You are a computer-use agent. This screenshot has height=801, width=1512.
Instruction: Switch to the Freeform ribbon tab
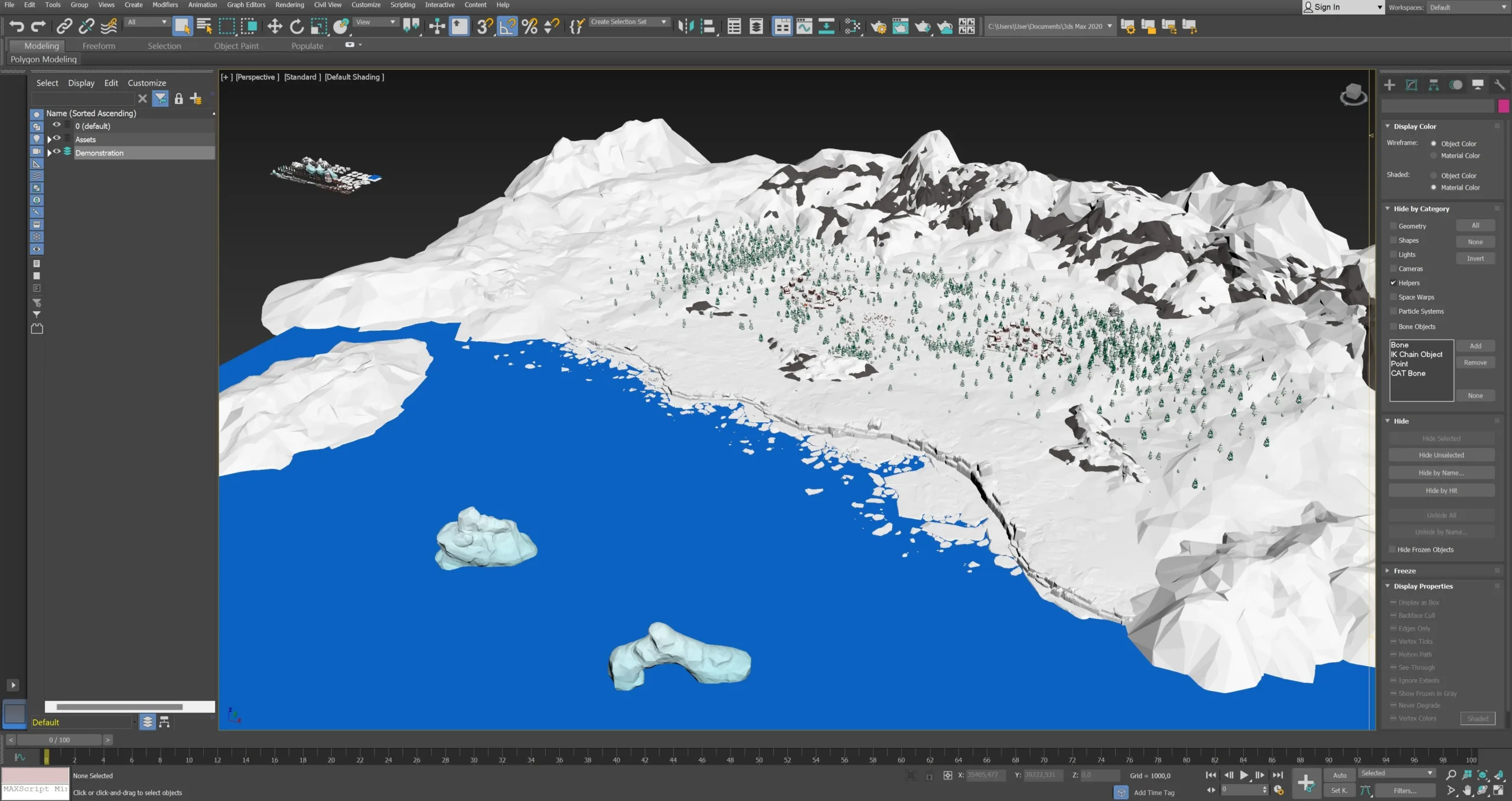[99, 46]
